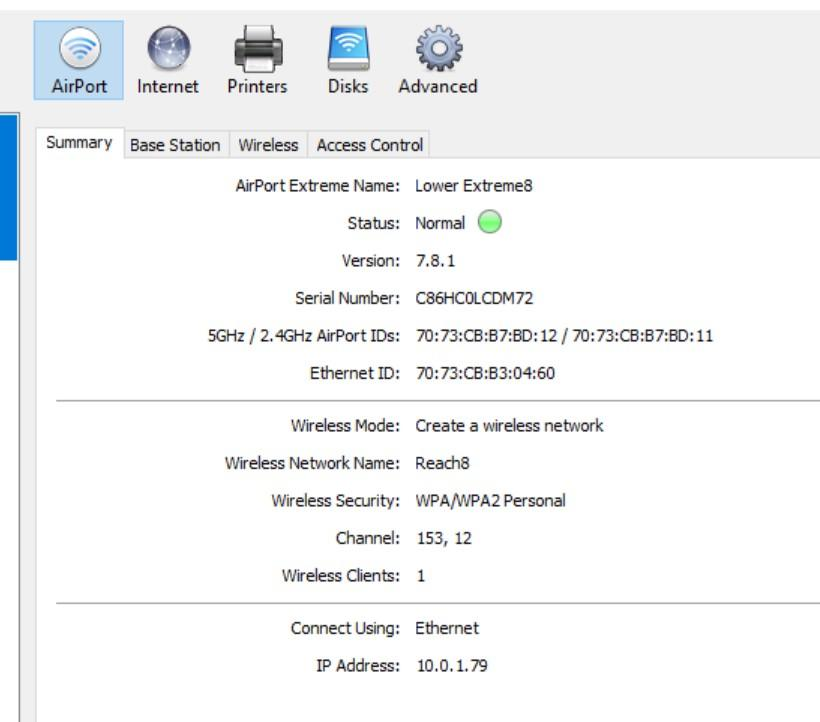Click the Wireless Network Name label
Image resolution: width=820 pixels, height=722 pixels.
click(312, 463)
